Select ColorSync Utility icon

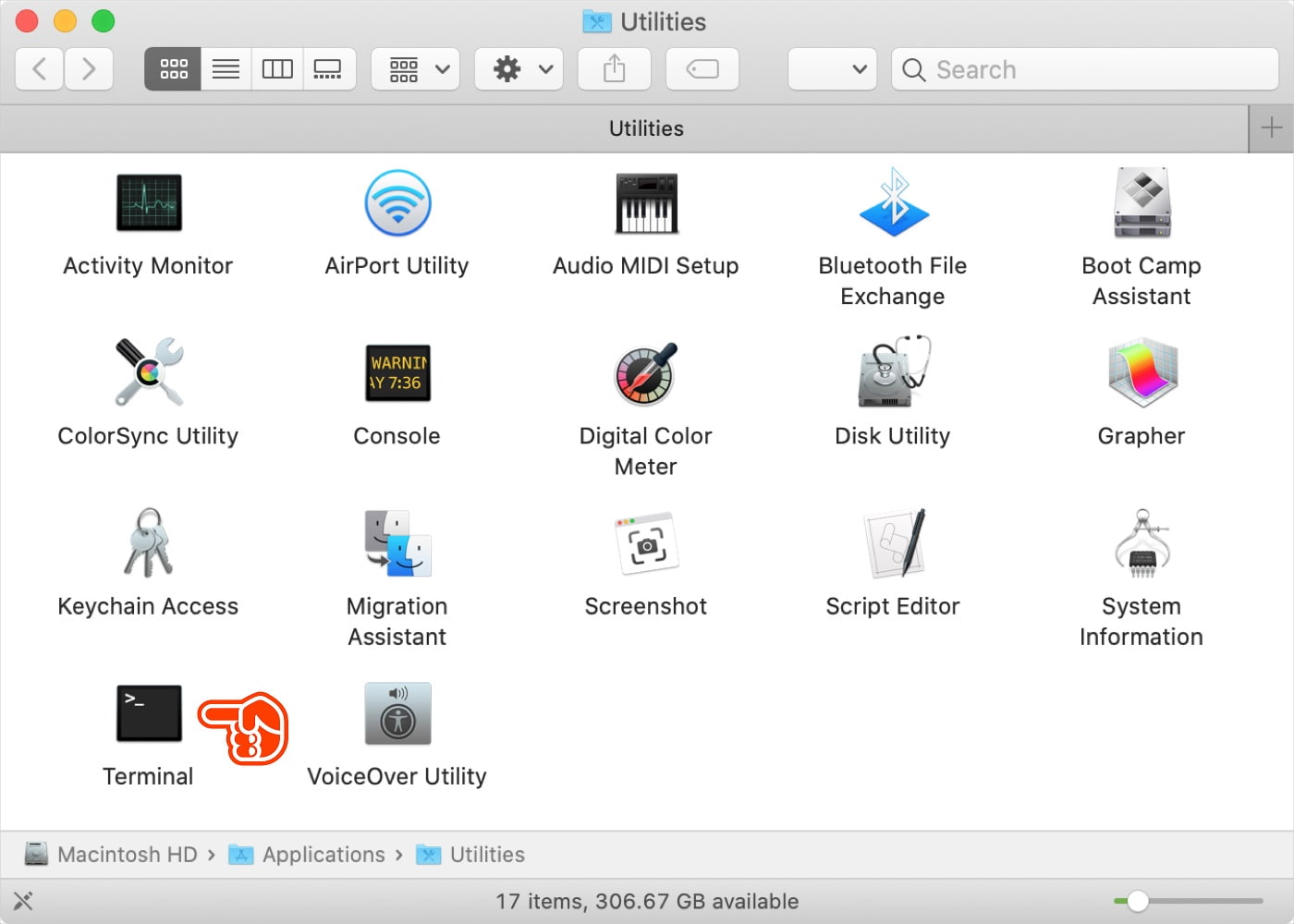[149, 372]
